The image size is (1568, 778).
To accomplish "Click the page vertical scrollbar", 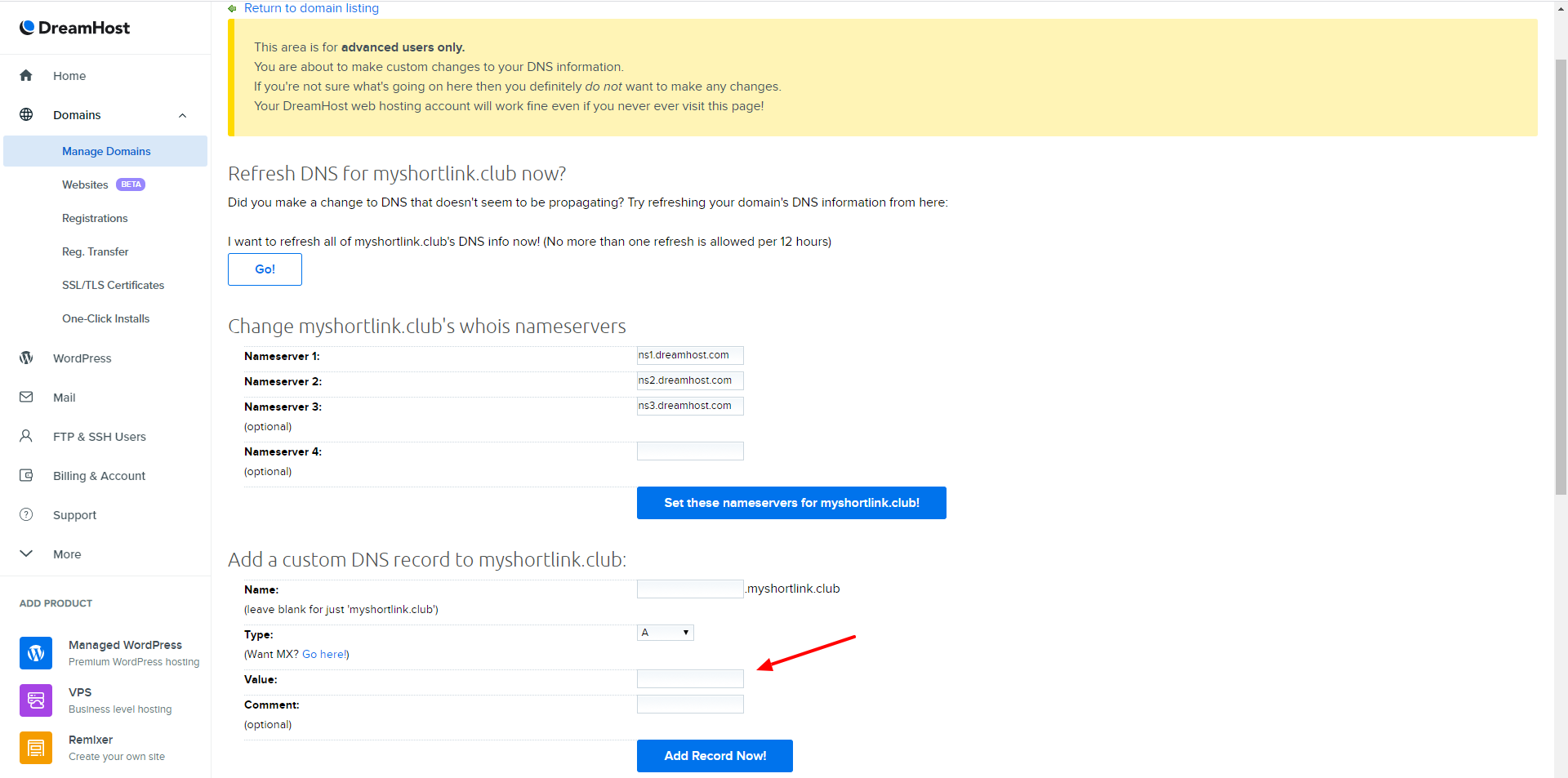I will click(x=1561, y=278).
